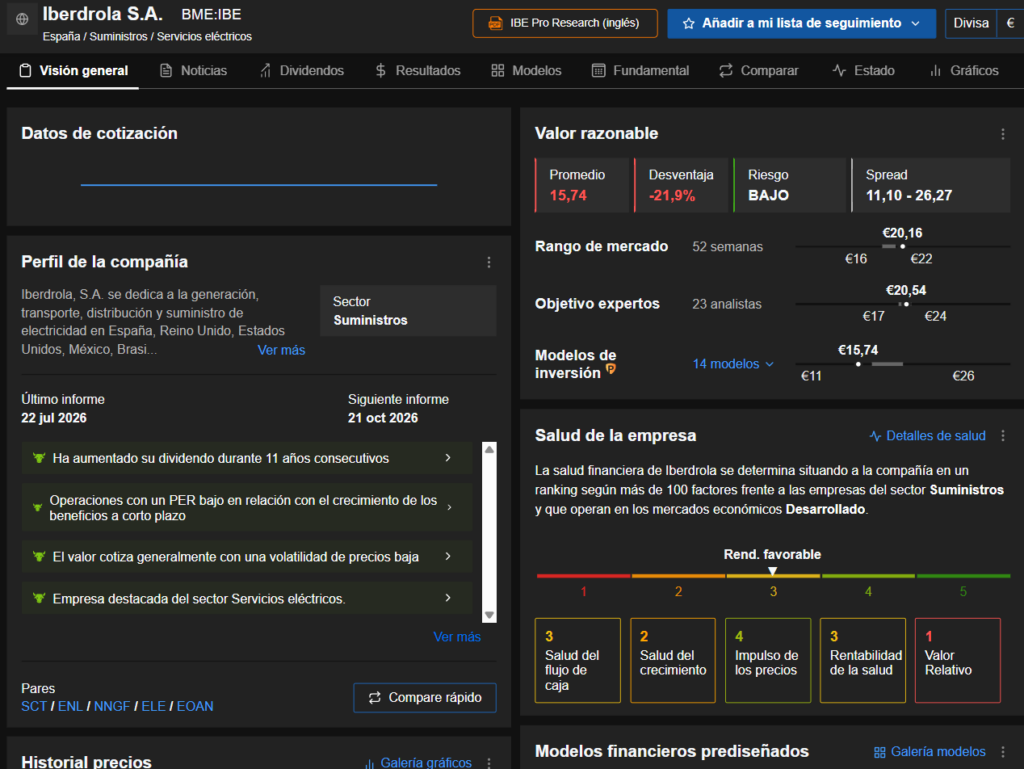Click the Modelos de inversión range slider
This screenshot has height=769, width=1024.
[x=903, y=364]
